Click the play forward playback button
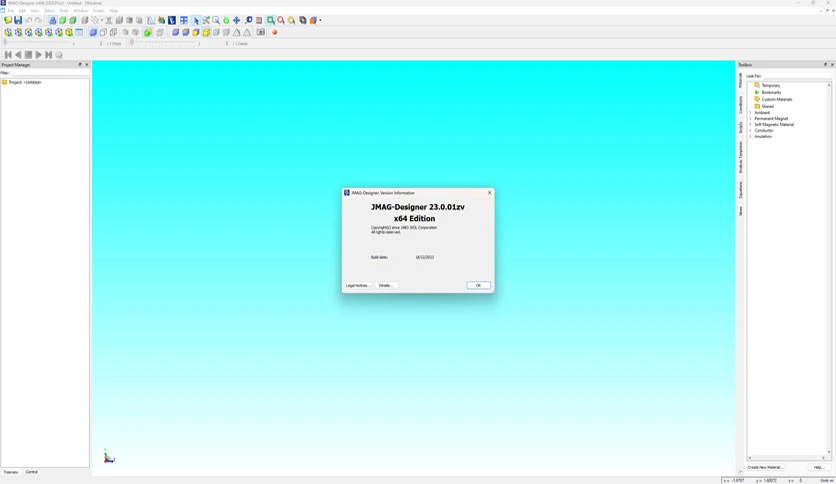The height and width of the screenshot is (484, 836). 38,55
